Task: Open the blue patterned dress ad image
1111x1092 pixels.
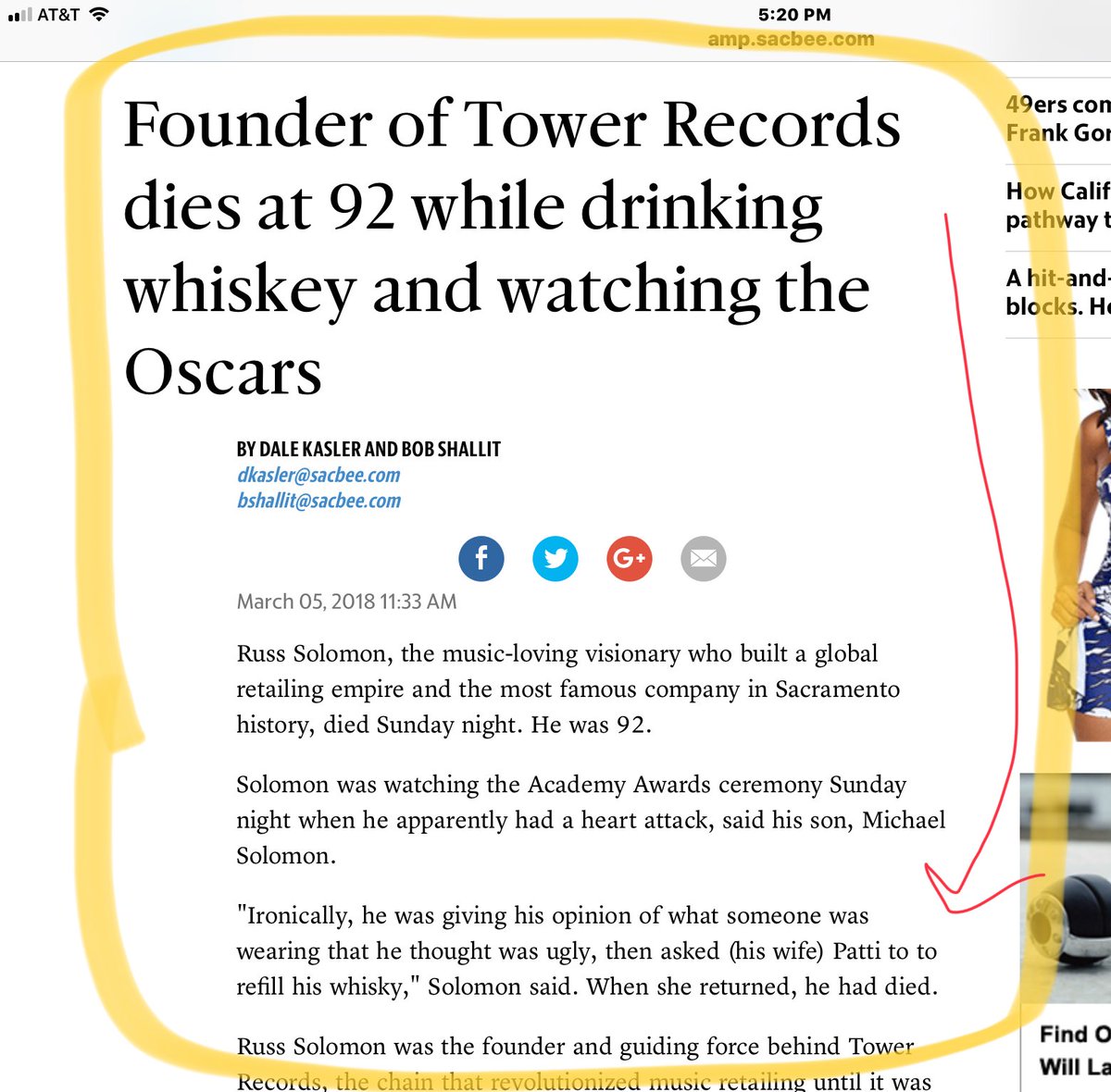Action: (x=1080, y=565)
